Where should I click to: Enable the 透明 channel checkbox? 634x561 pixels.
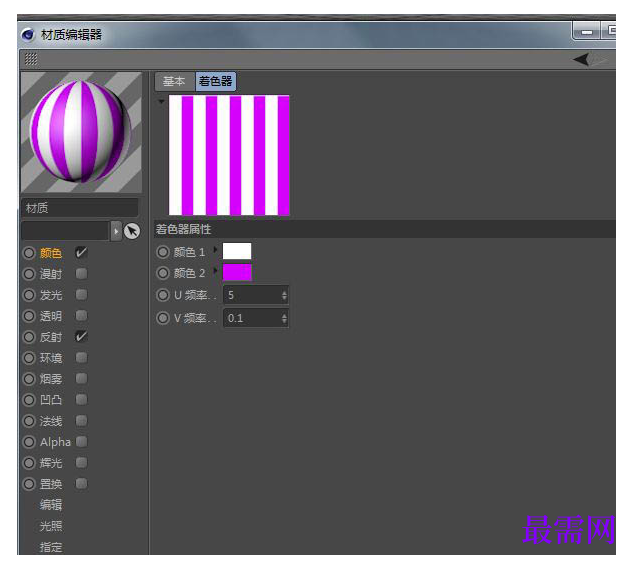point(81,315)
